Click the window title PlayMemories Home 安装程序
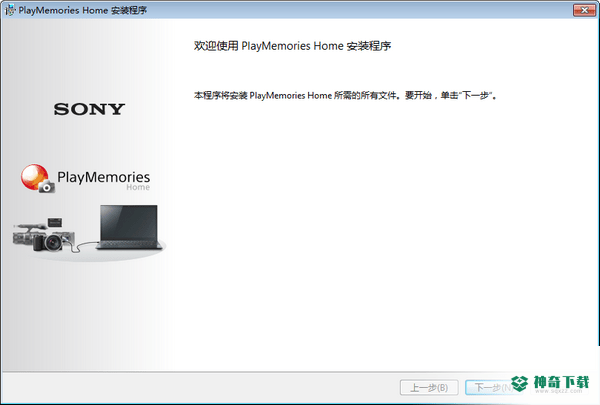This screenshot has height=405, width=600. [83, 10]
